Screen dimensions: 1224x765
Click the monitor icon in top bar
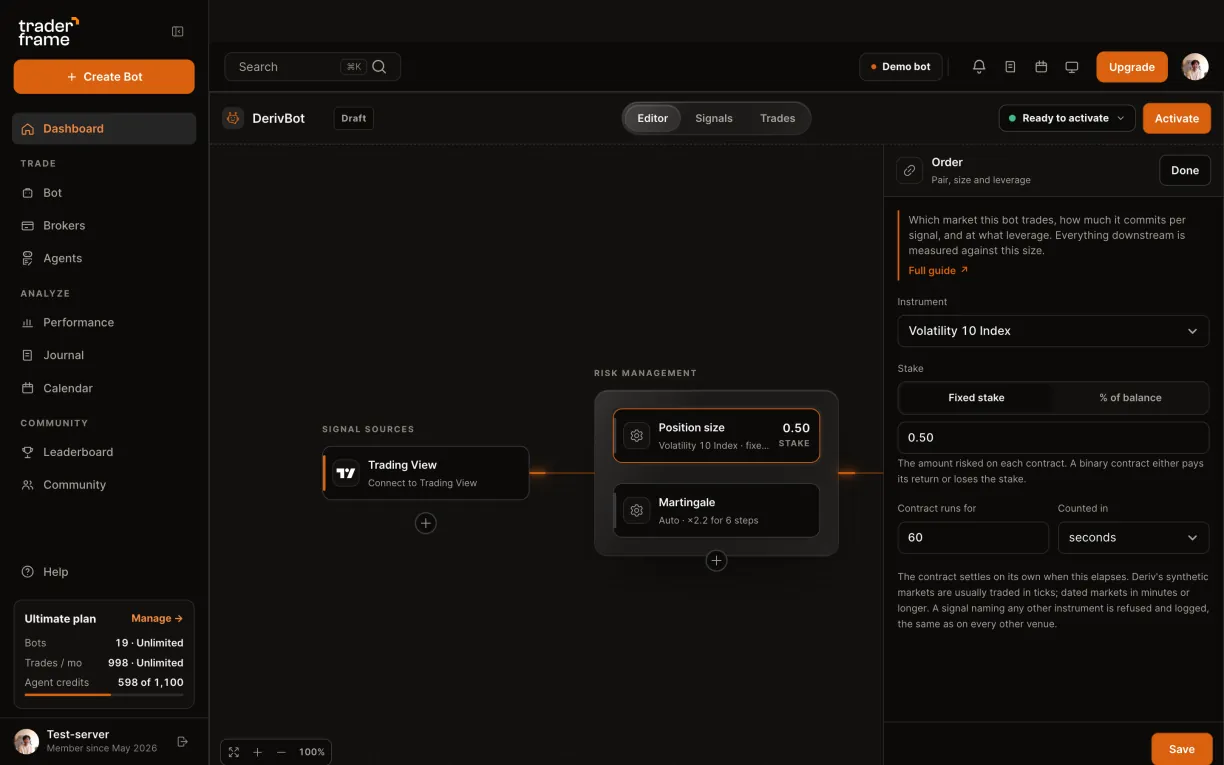click(1072, 67)
